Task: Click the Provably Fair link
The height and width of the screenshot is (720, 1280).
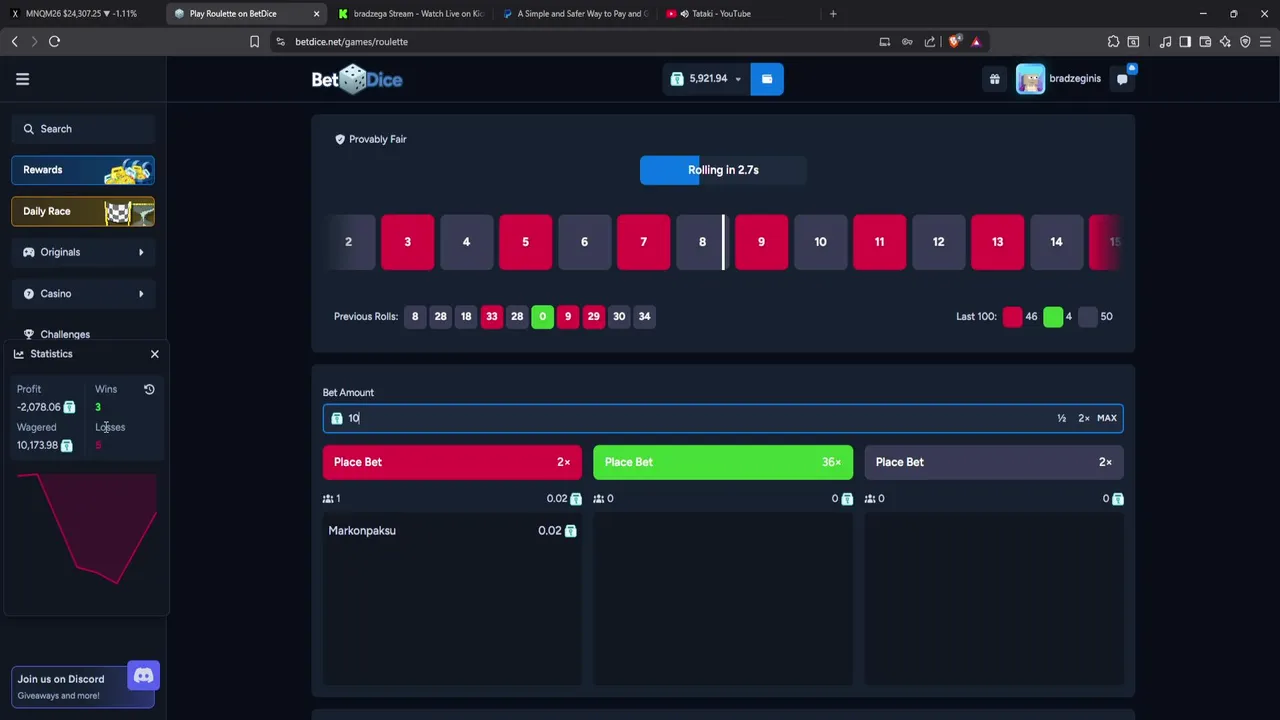Action: [371, 139]
